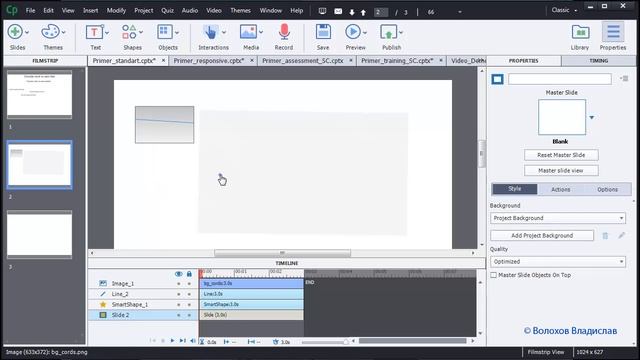Open the Quiz menu

tap(167, 11)
